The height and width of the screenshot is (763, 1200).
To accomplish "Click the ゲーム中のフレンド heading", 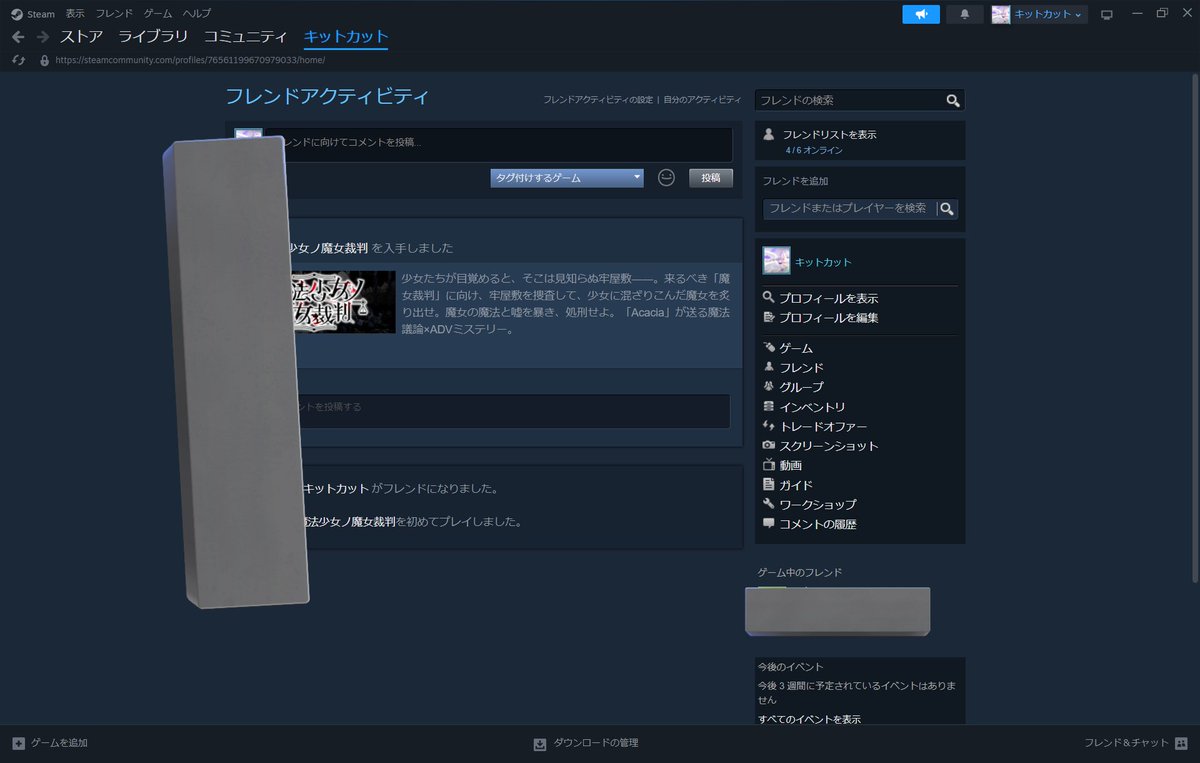I will [800, 572].
